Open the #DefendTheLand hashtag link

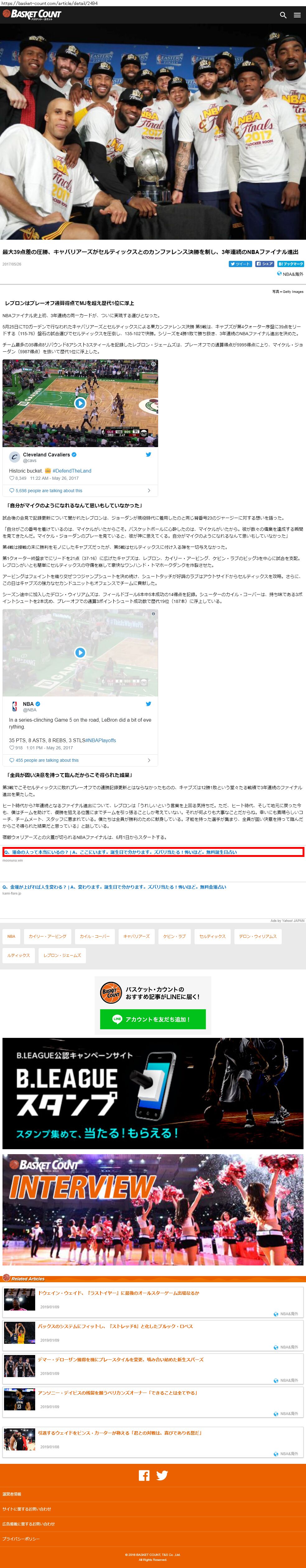click(x=72, y=470)
